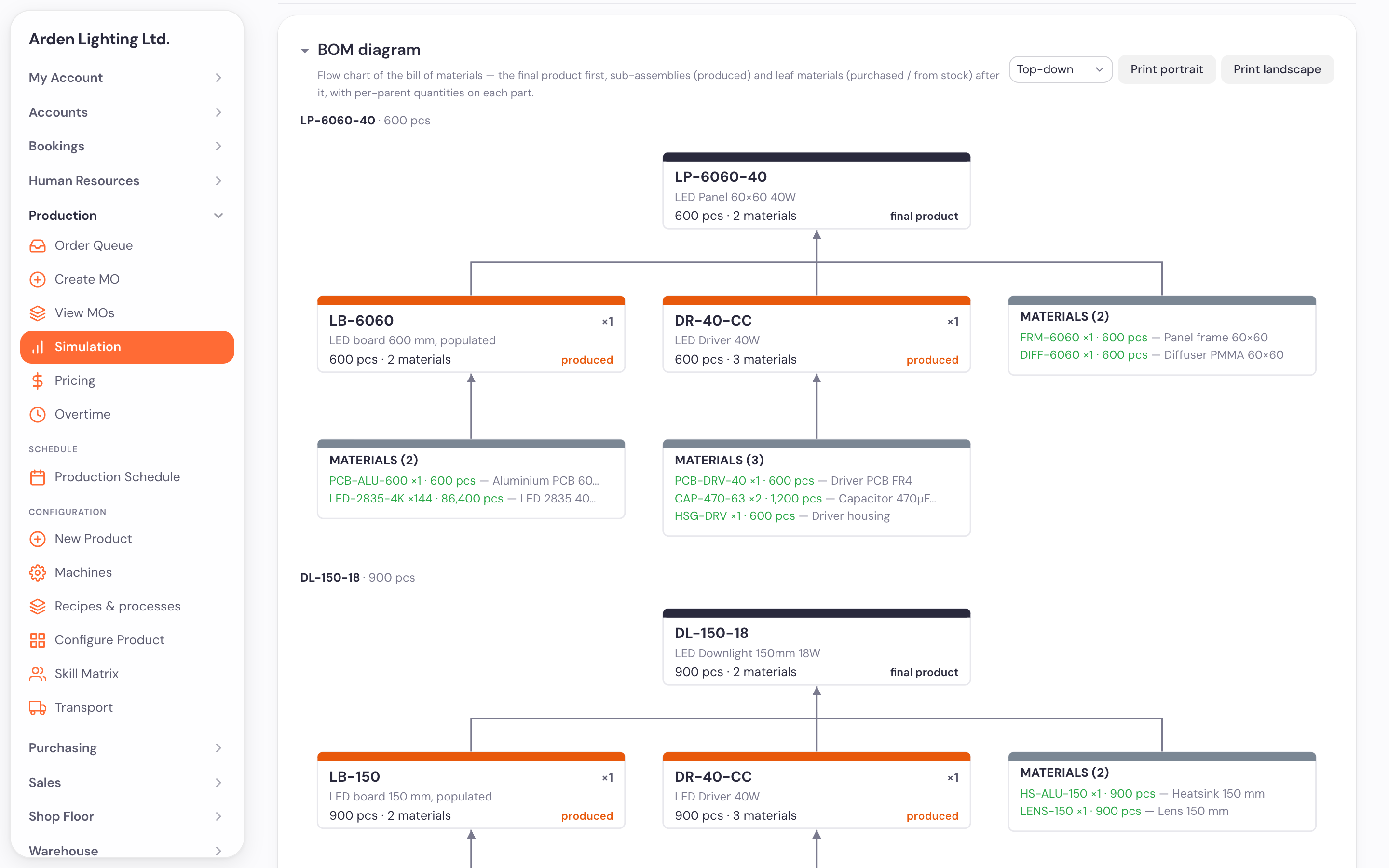Select the LB-6060 produced node card
1389x868 pixels.
click(x=471, y=334)
